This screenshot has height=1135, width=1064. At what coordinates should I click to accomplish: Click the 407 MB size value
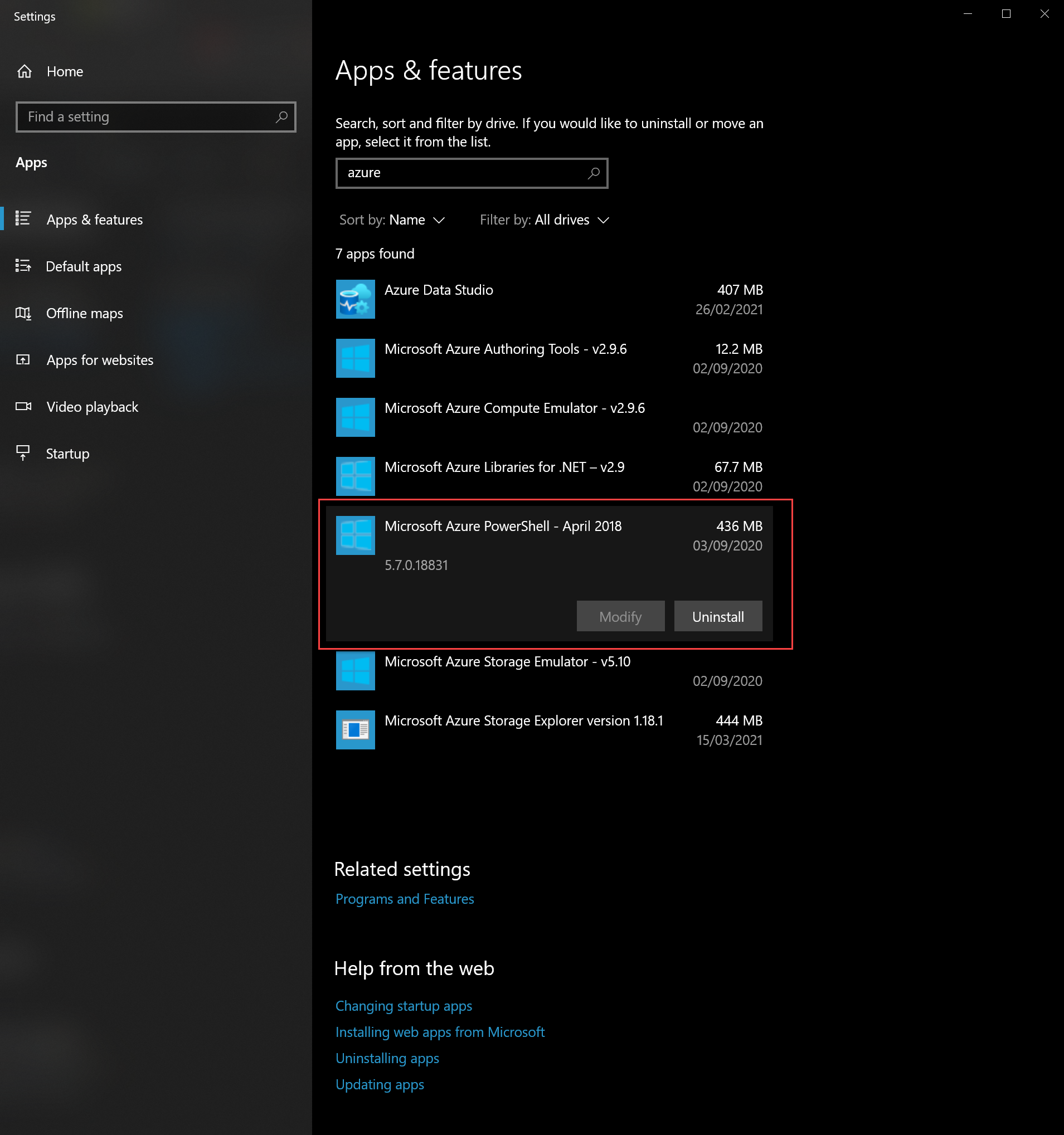tap(740, 289)
